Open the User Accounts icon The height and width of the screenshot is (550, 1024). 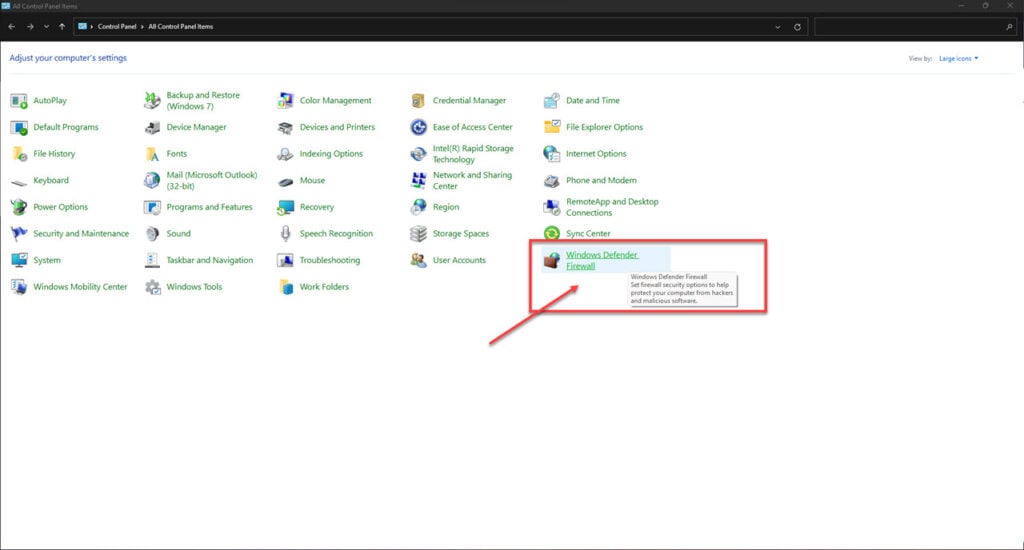point(418,260)
